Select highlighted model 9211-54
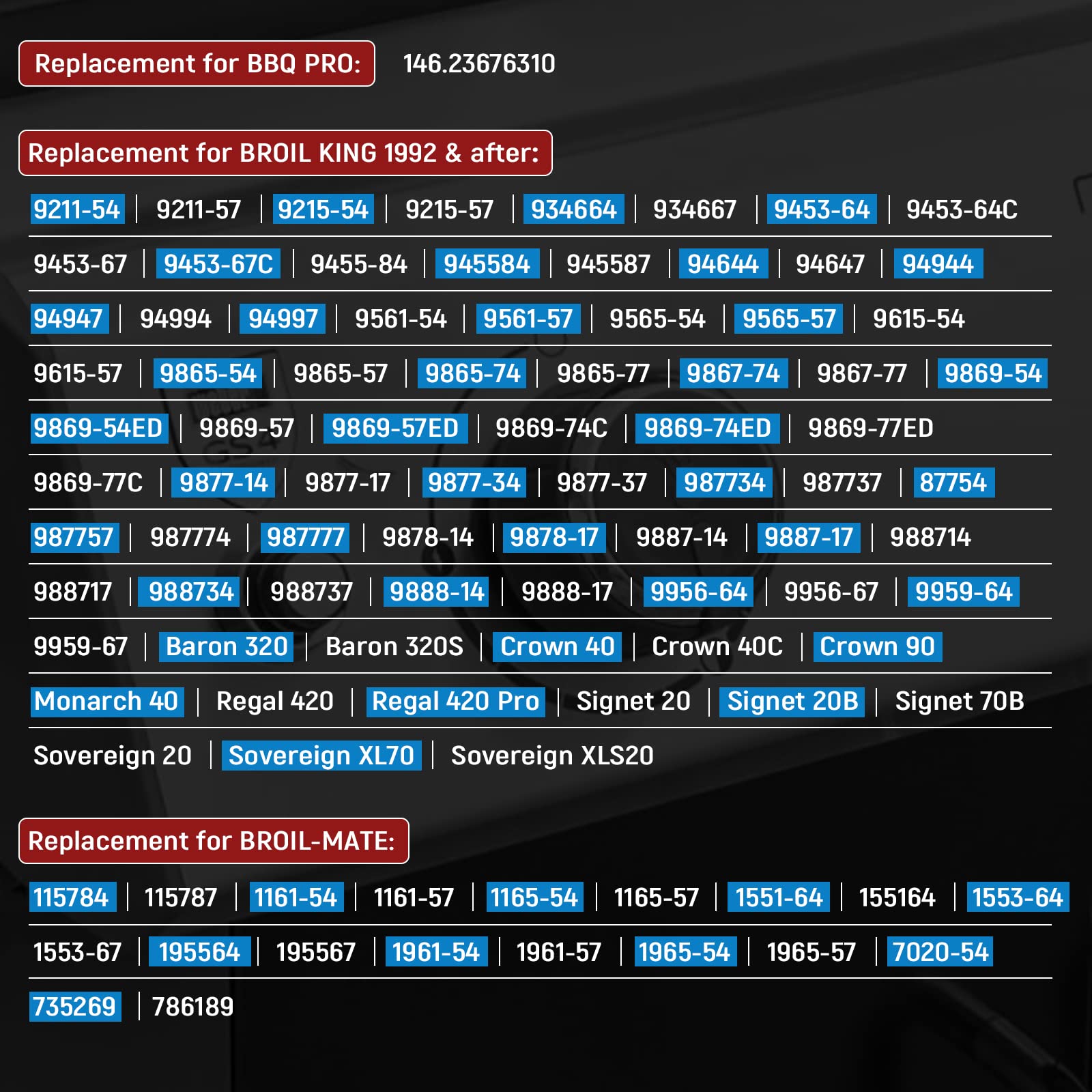 [78, 210]
